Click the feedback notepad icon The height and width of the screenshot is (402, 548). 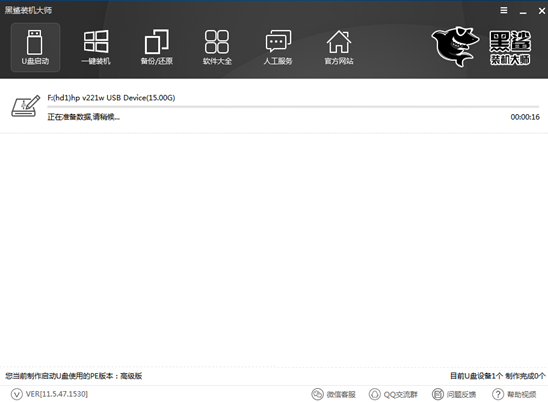pyautogui.click(x=438, y=394)
